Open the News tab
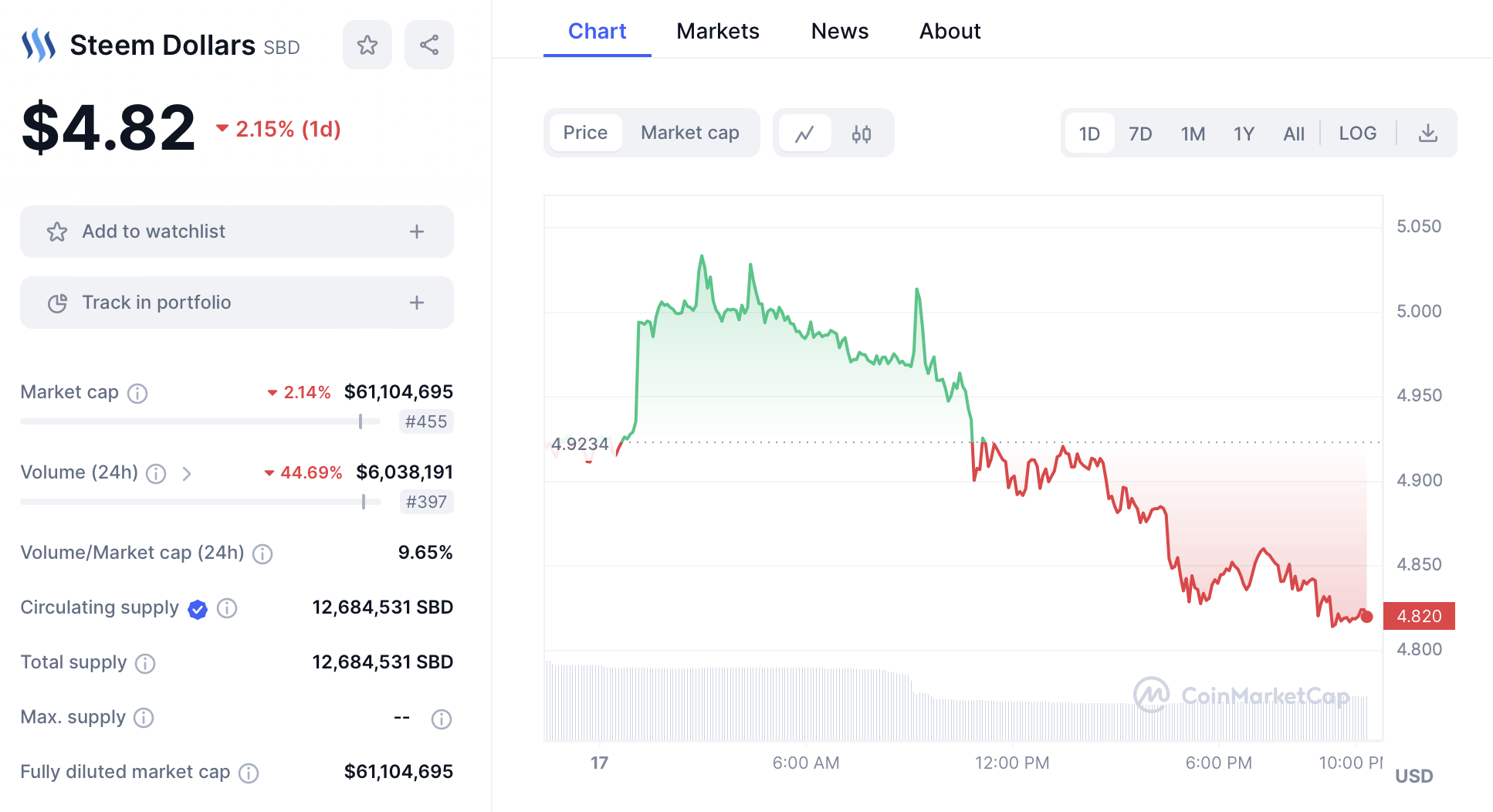The image size is (1493, 812). point(839,31)
